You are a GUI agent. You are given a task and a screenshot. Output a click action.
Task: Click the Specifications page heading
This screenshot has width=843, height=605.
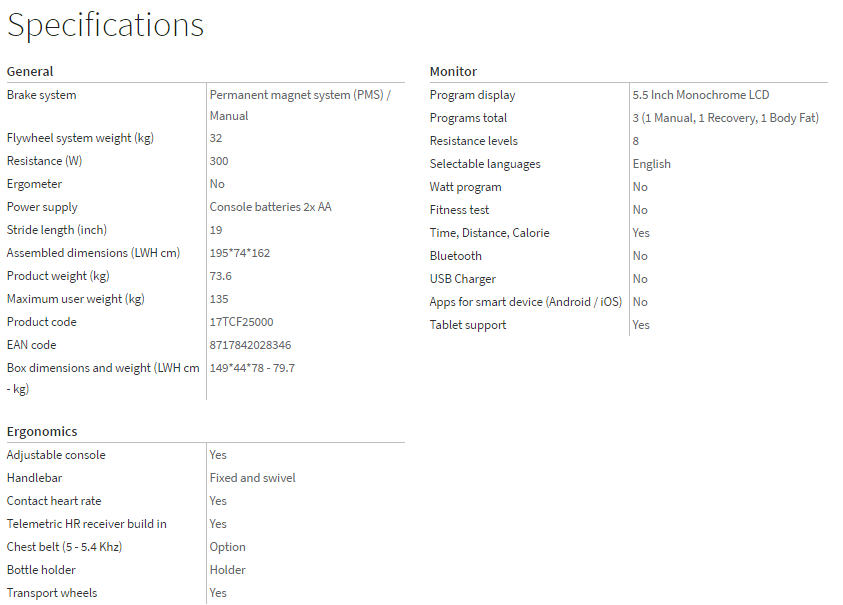[105, 26]
